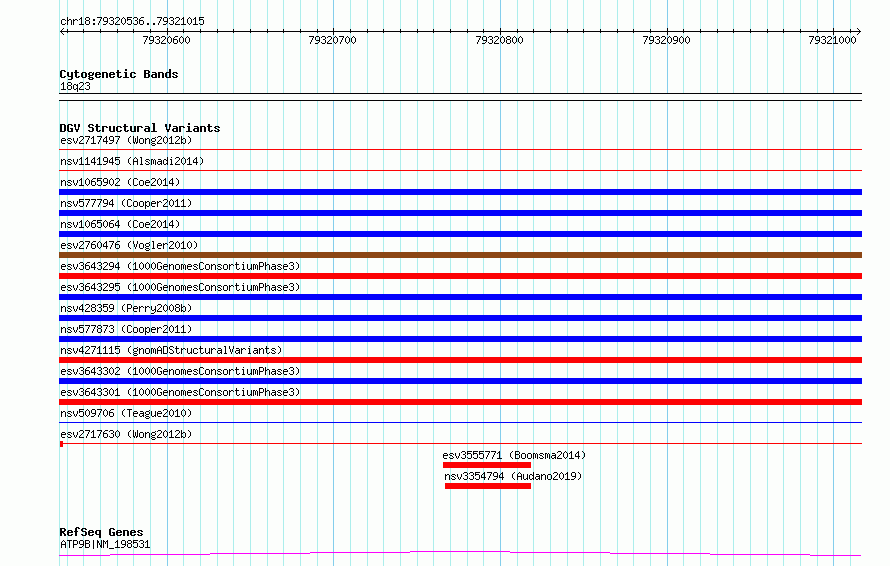The width and height of the screenshot is (890, 566).
Task: Click the red bar under esv3555771 (Boomsma2014)
Action: [x=487, y=465]
